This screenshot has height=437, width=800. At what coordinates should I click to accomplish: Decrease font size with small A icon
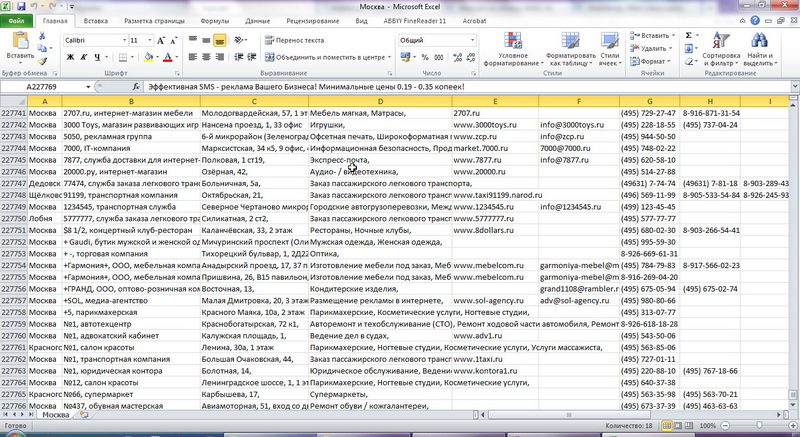(173, 40)
